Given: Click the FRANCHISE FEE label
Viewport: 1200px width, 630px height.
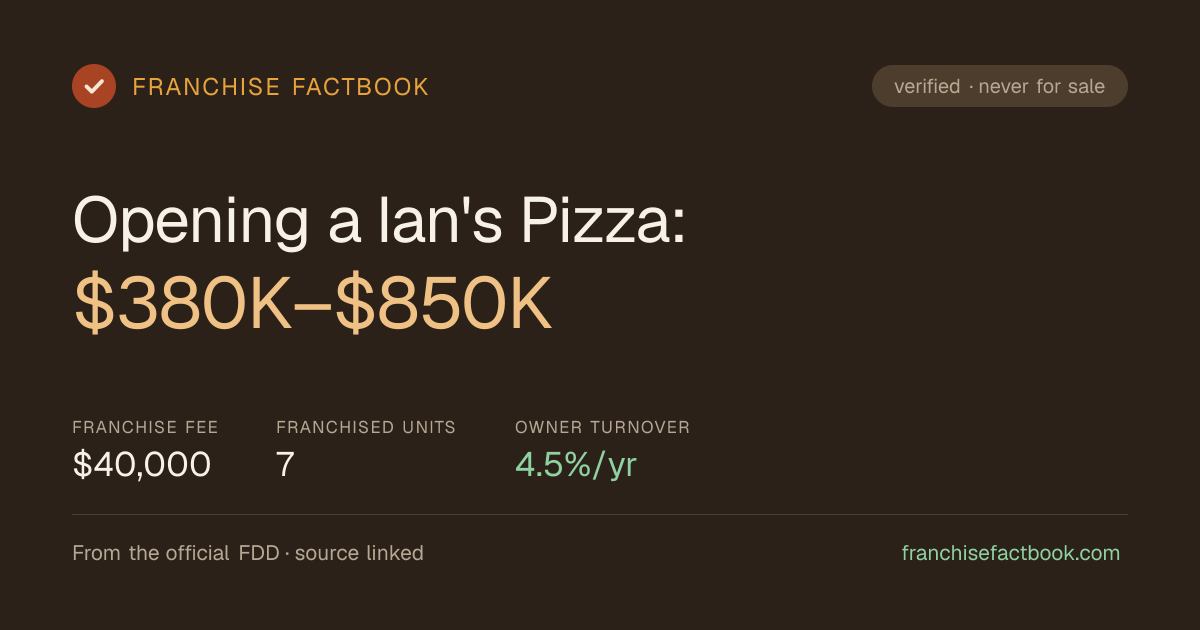Looking at the screenshot, I should click(x=145, y=427).
